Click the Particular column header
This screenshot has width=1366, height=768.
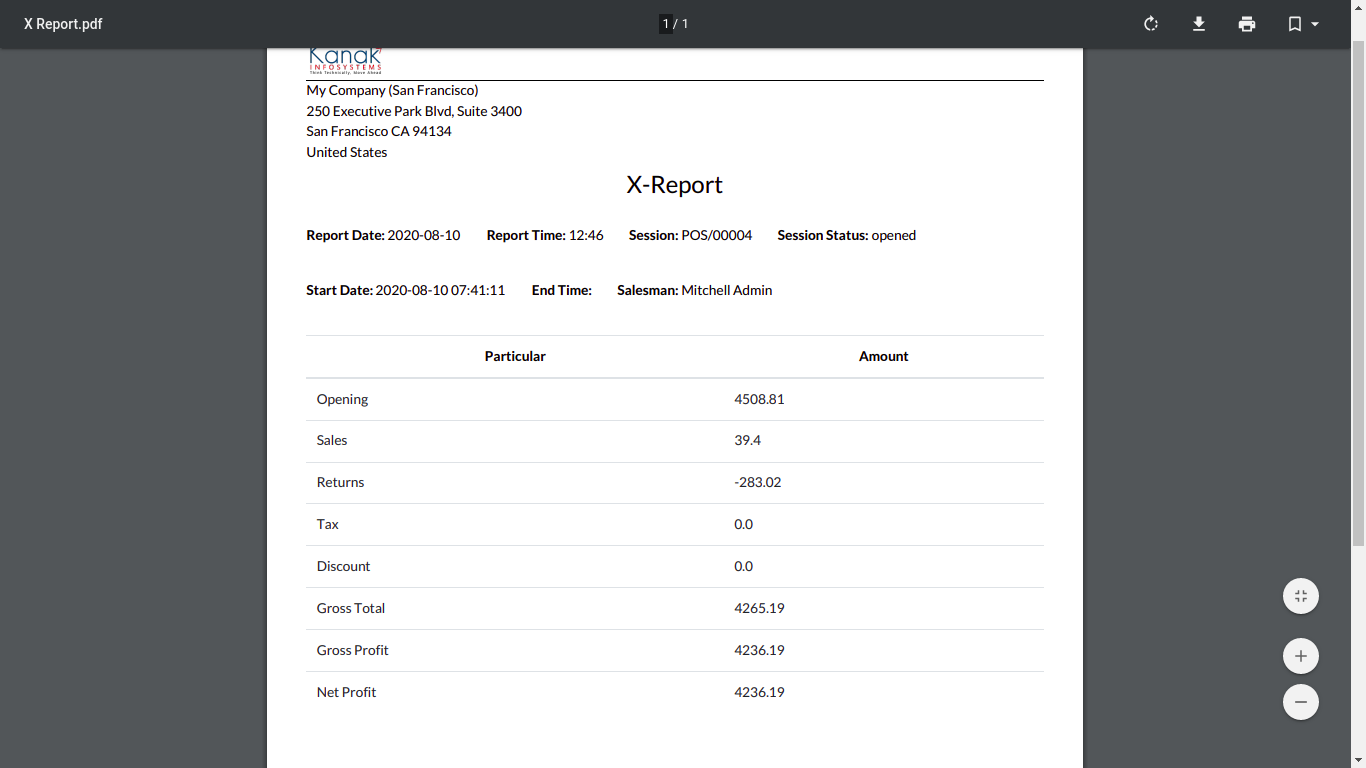[515, 356]
